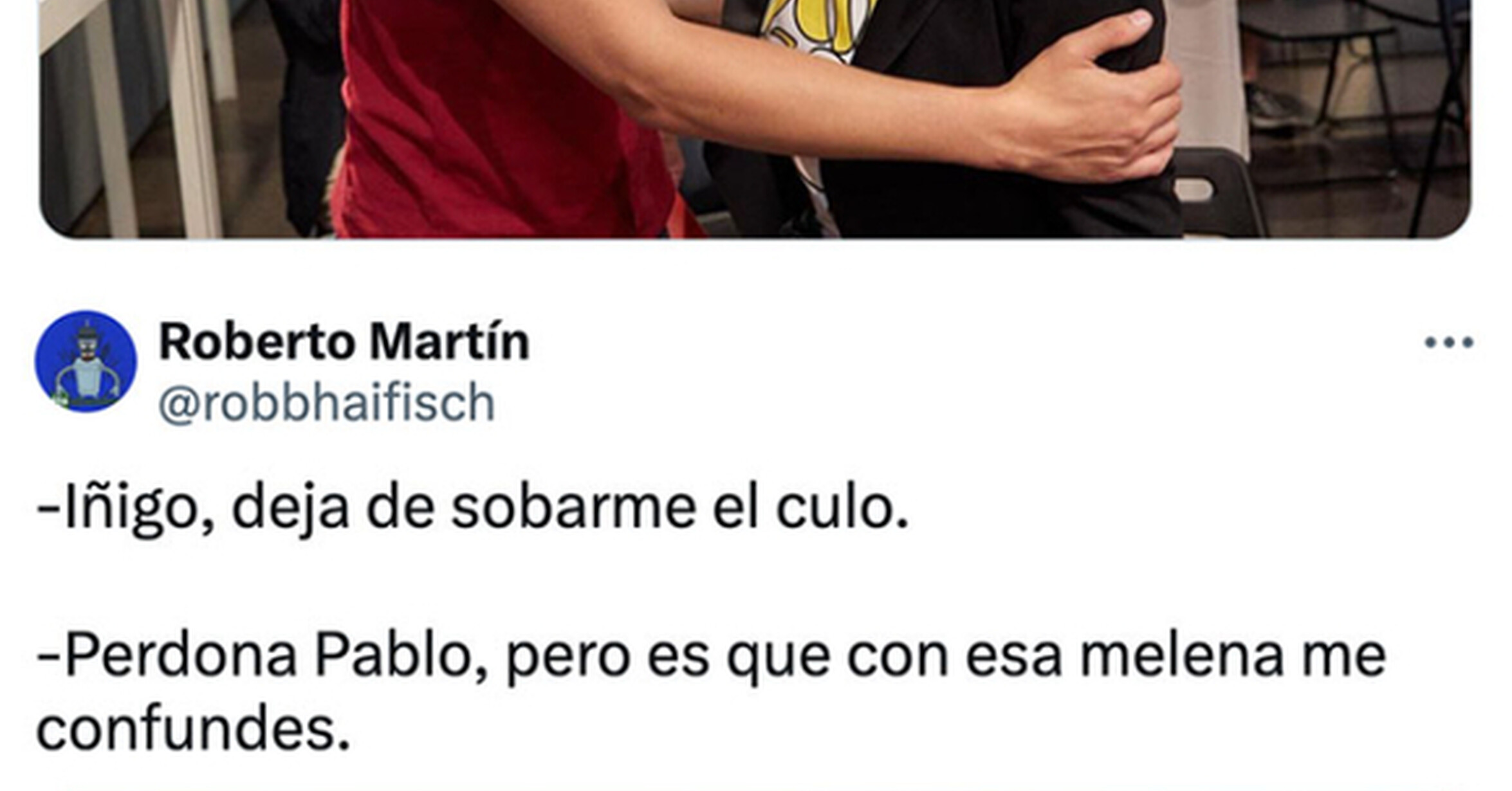1512x791 pixels.
Task: Click the black chair in photo background
Action: [1216, 193]
